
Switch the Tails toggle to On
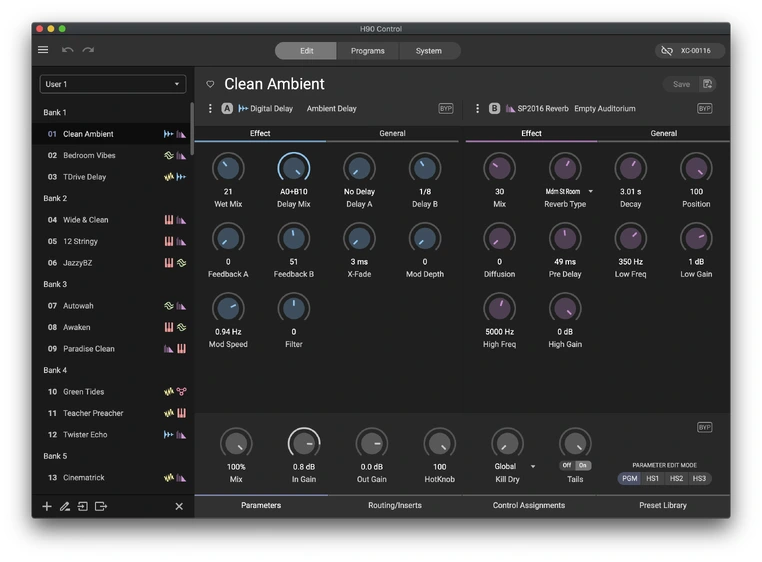tap(583, 465)
